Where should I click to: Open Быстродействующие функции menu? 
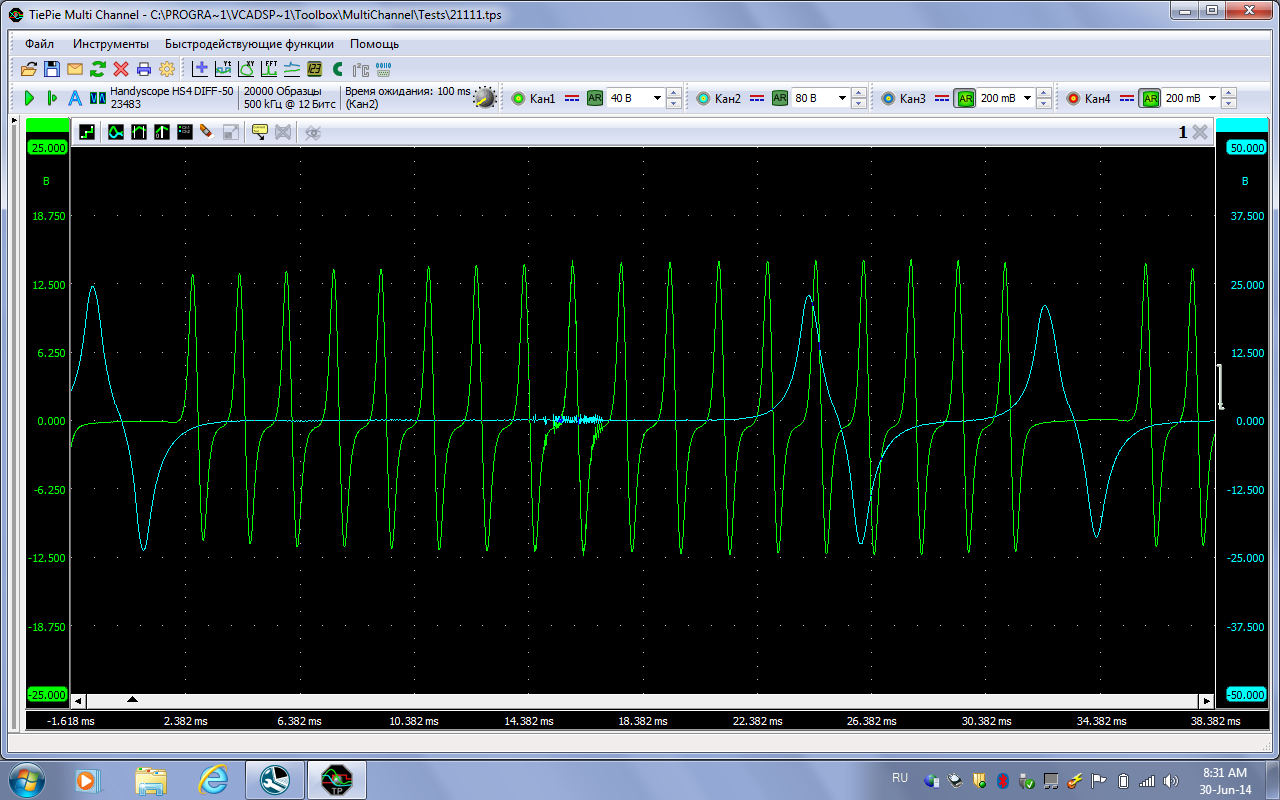(x=250, y=44)
